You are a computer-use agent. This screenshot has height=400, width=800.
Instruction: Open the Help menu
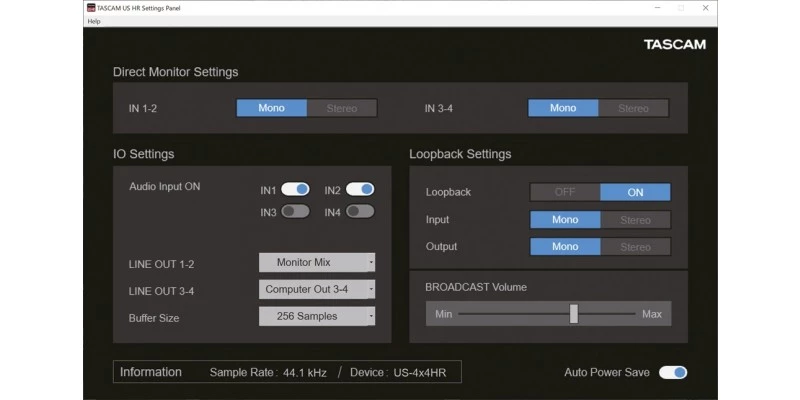click(94, 21)
